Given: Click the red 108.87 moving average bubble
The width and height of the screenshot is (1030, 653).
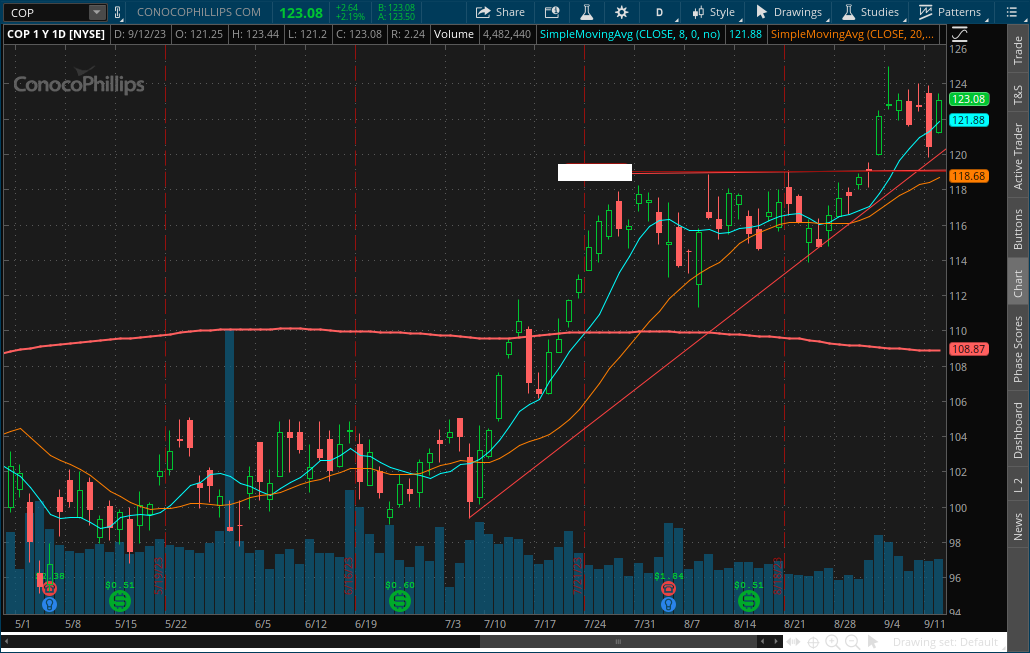Looking at the screenshot, I should pyautogui.click(x=969, y=349).
